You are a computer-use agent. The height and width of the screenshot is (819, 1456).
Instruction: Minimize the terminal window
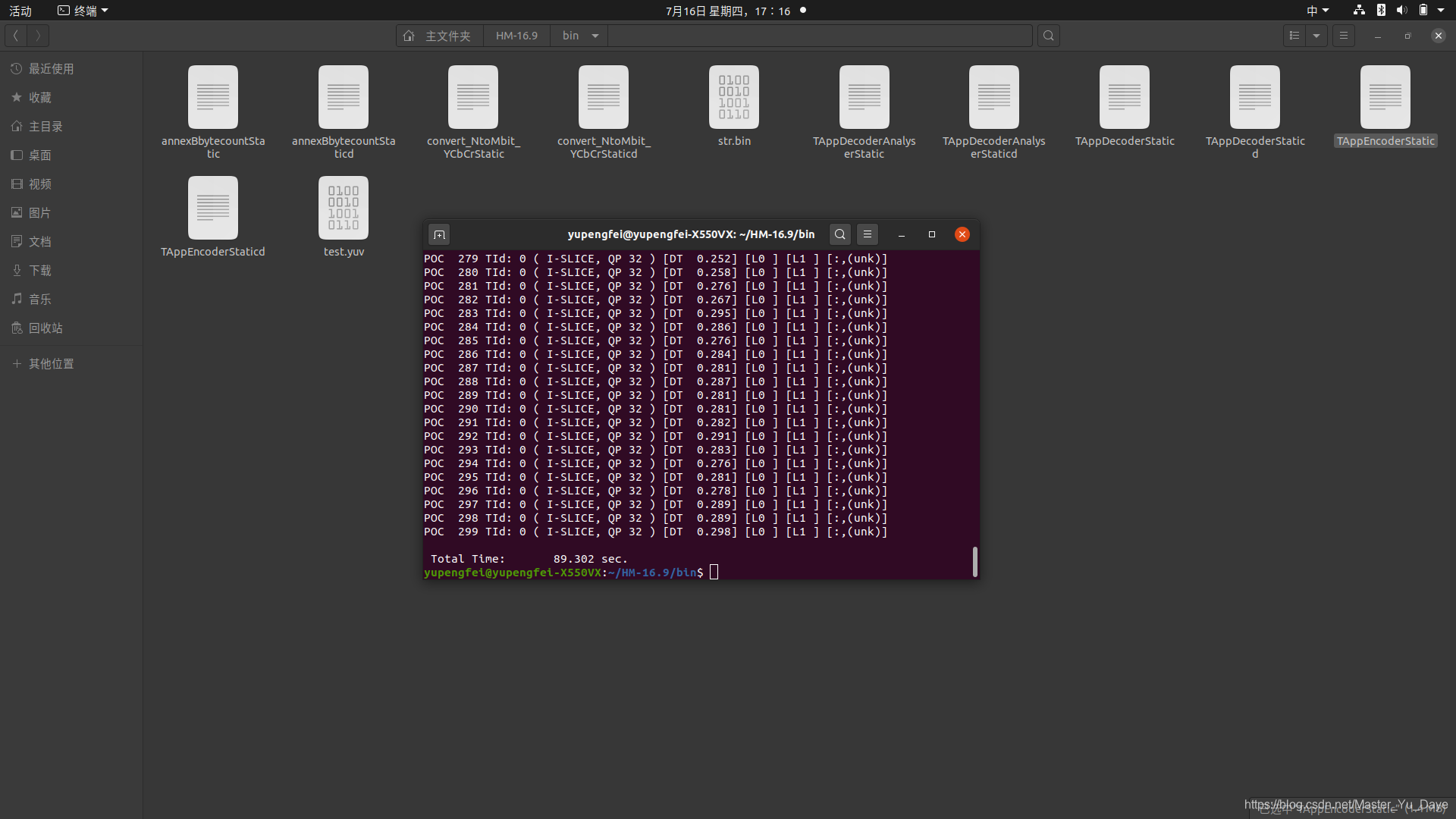tap(902, 234)
